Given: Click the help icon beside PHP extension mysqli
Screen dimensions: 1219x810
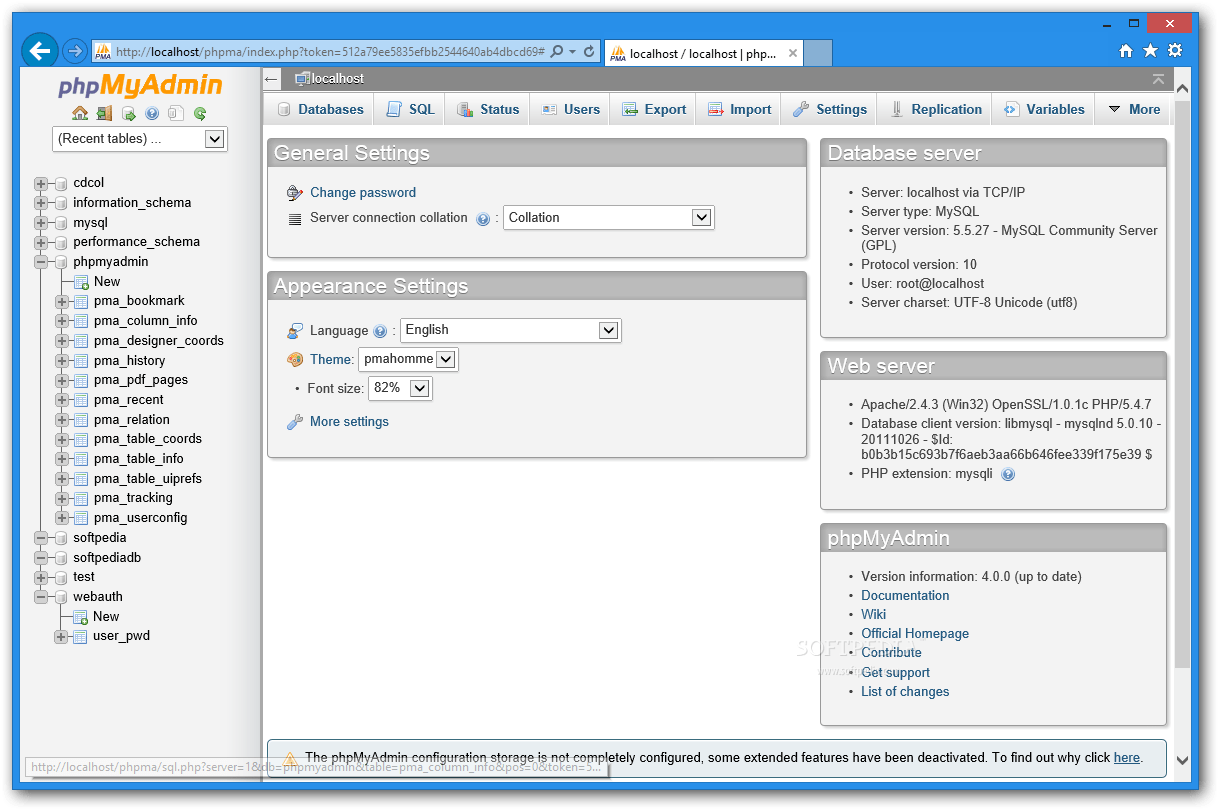Looking at the screenshot, I should (x=1008, y=474).
